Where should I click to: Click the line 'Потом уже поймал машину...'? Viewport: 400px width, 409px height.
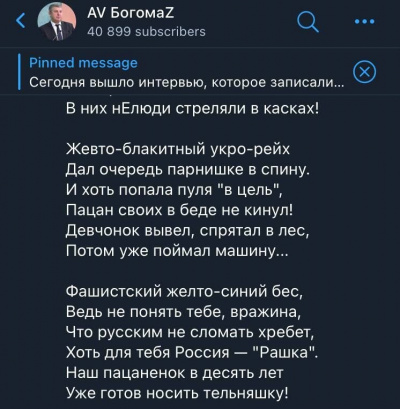(176, 251)
